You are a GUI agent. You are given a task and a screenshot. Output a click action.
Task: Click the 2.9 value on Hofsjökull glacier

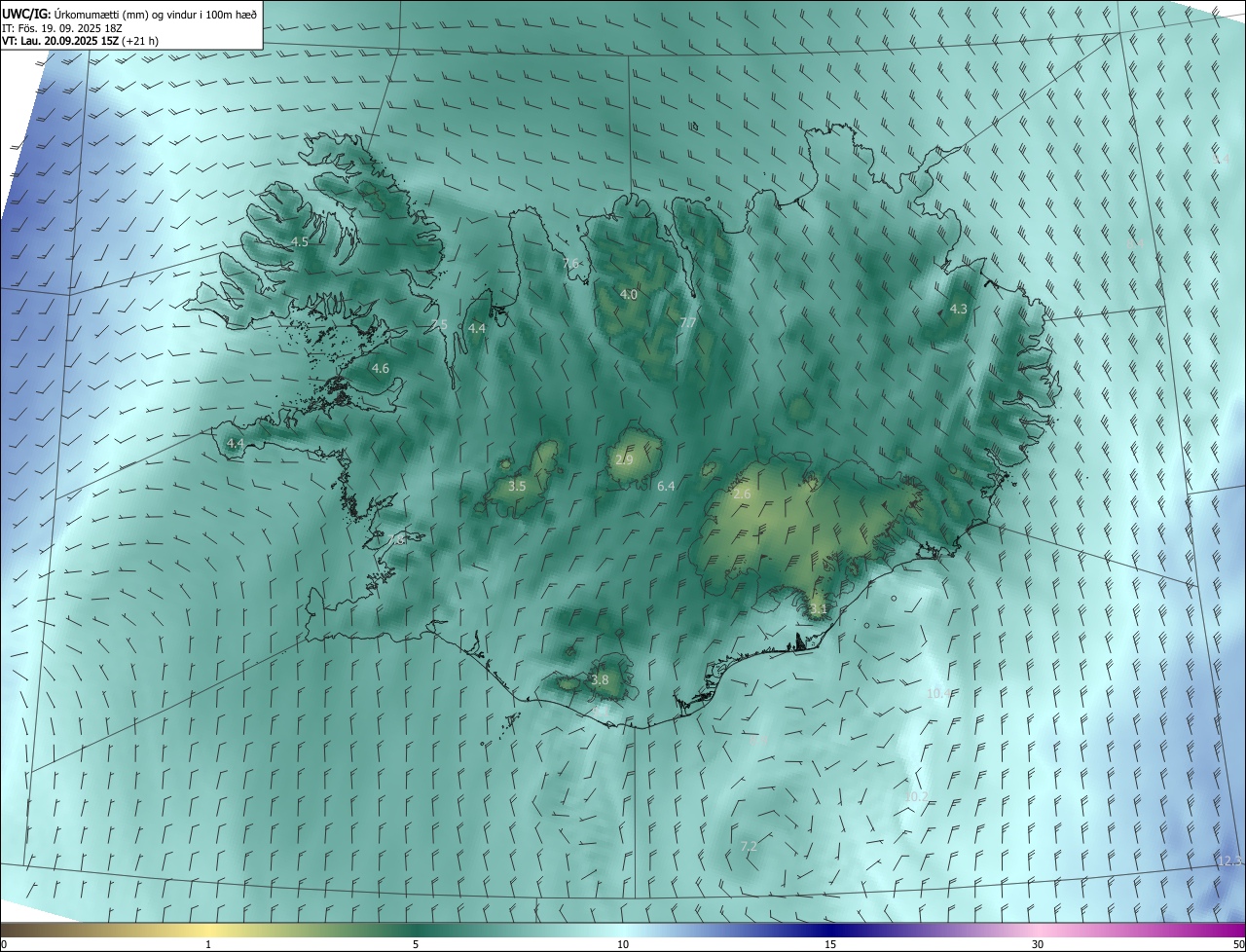pos(624,459)
